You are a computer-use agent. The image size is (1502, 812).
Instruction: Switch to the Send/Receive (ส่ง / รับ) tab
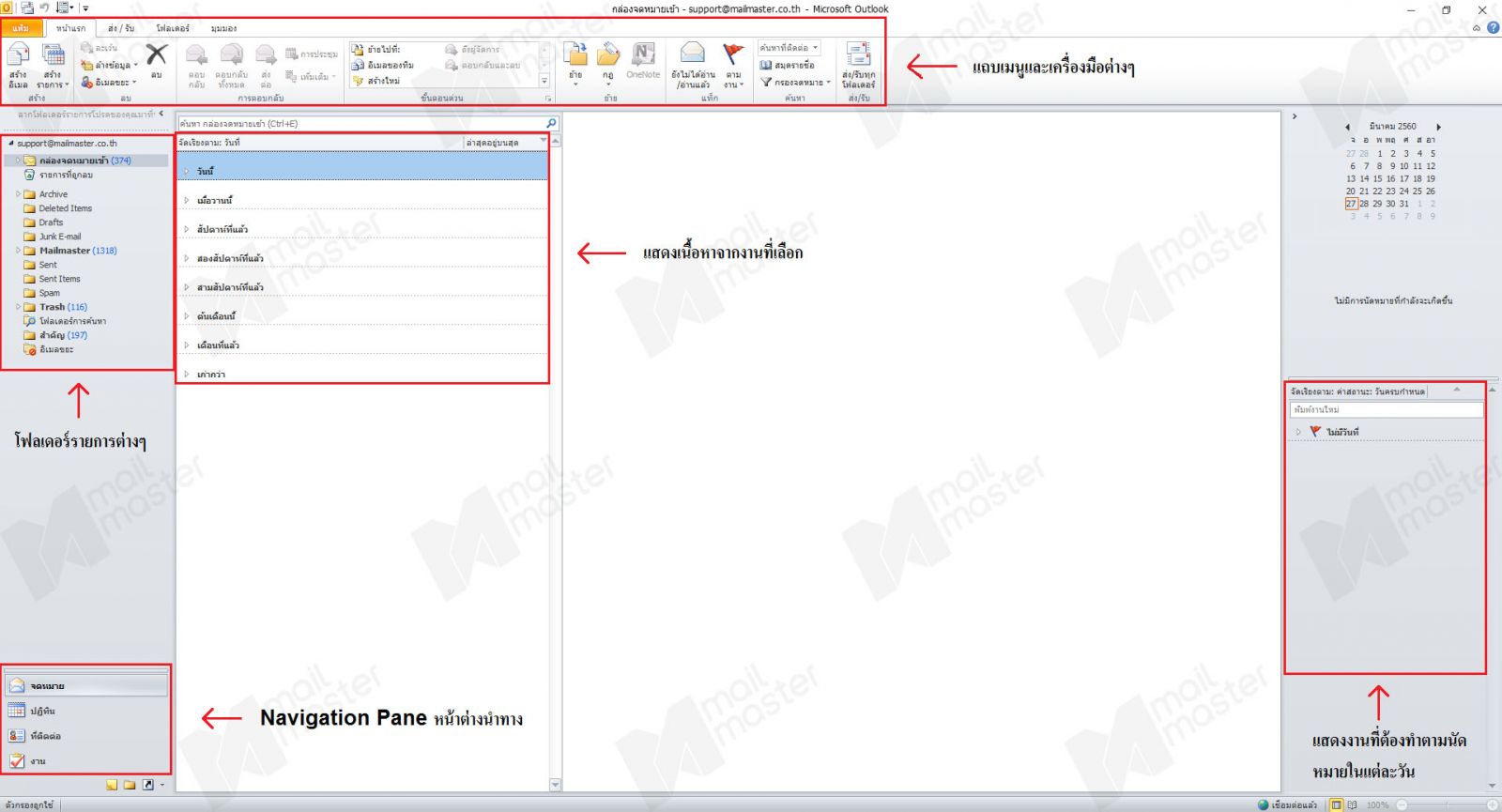(x=121, y=28)
